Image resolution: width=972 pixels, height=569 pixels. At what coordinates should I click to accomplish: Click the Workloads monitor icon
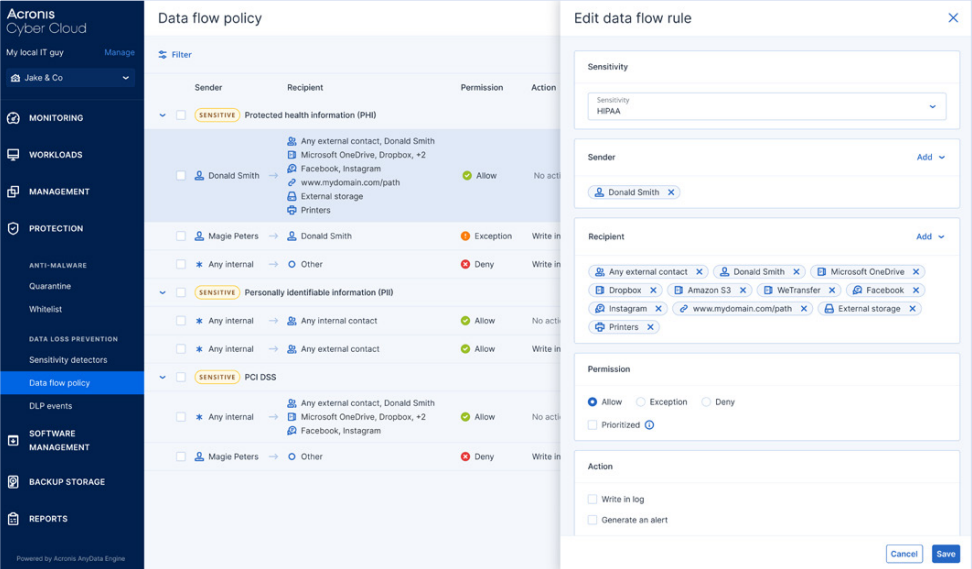point(13,155)
